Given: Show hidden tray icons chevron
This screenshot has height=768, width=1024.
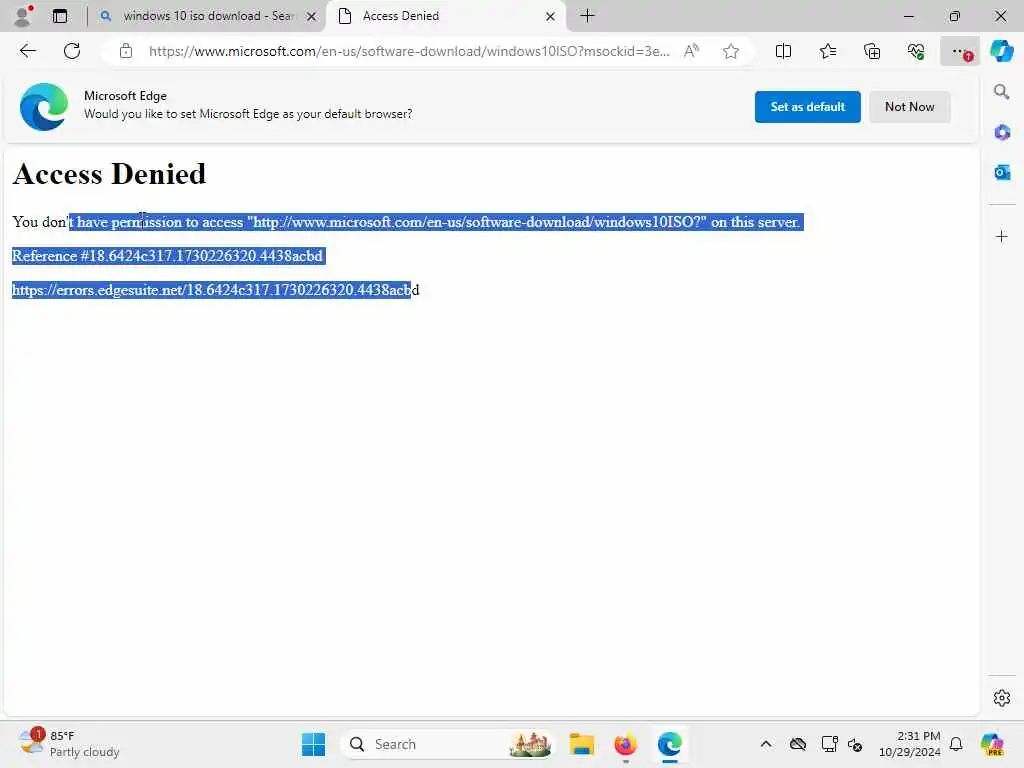Looking at the screenshot, I should (765, 744).
